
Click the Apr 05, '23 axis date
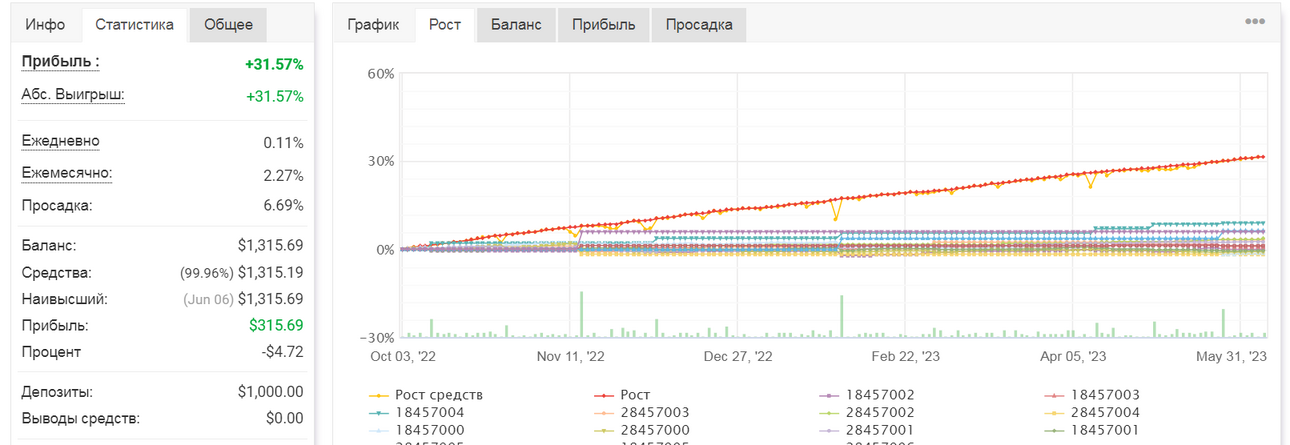pyautogui.click(x=1072, y=355)
